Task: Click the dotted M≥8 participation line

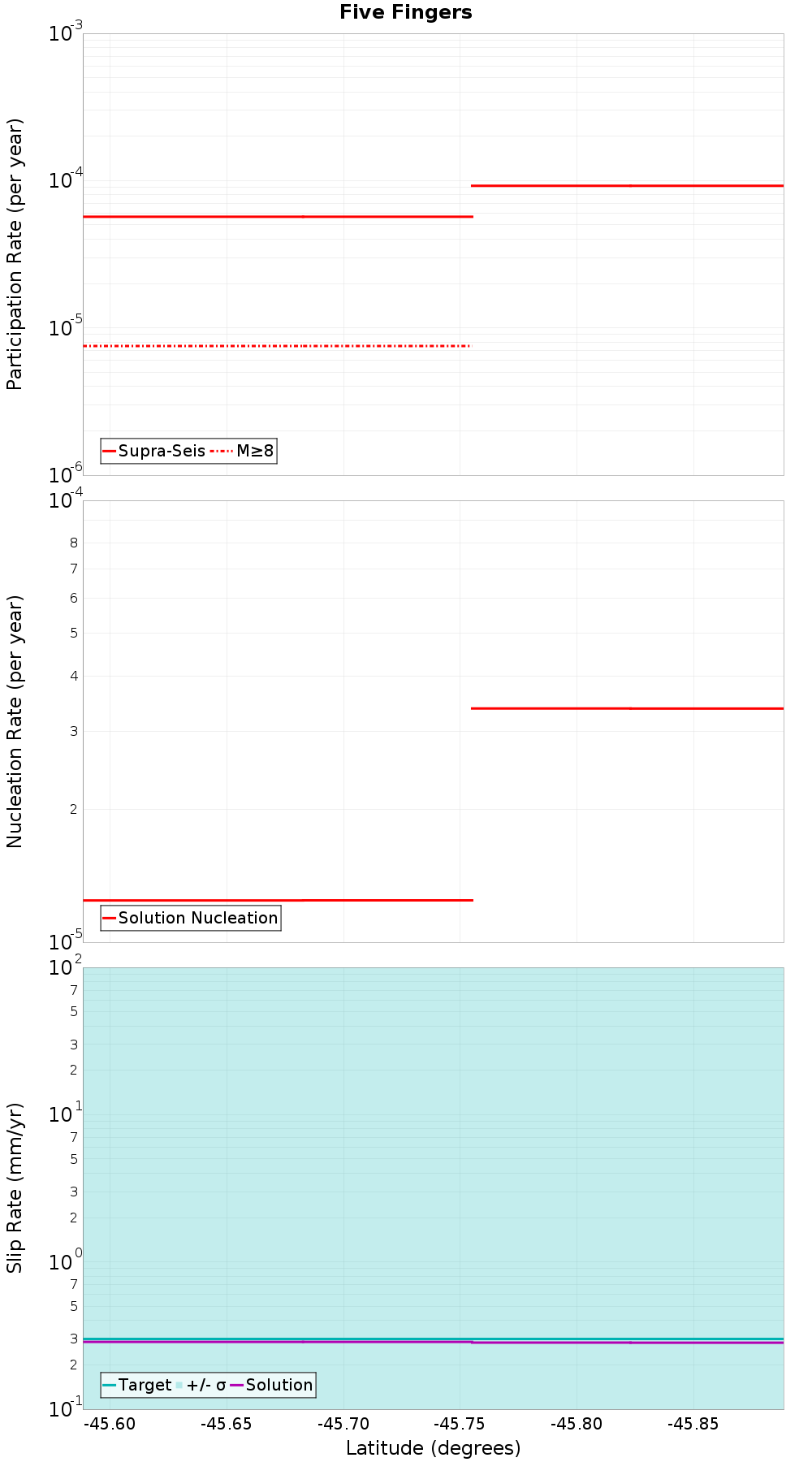Action: pos(277,346)
